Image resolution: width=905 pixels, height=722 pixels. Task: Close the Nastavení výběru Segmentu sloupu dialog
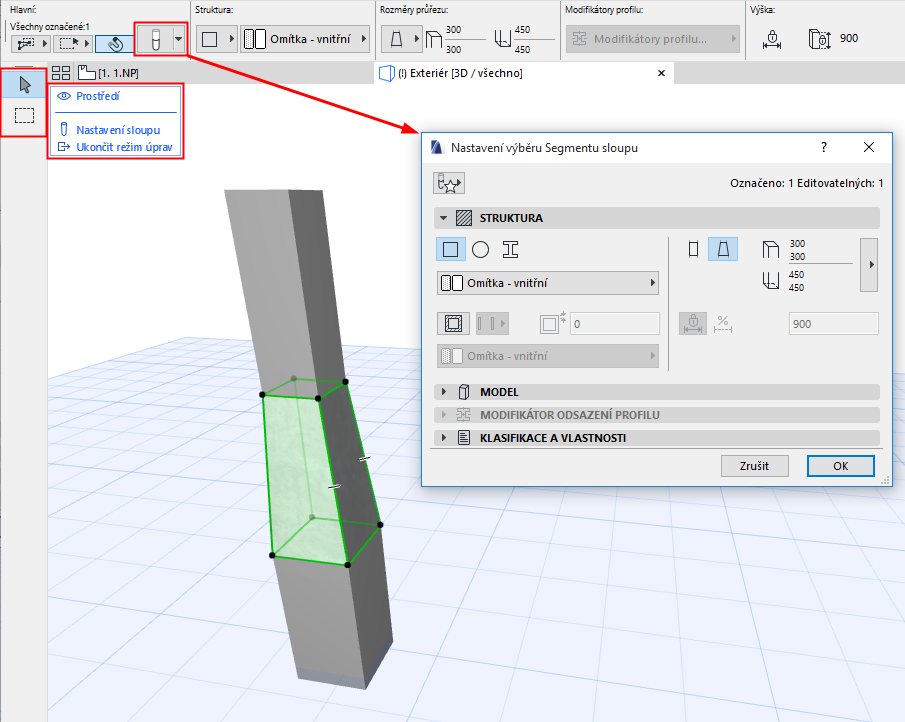869,147
